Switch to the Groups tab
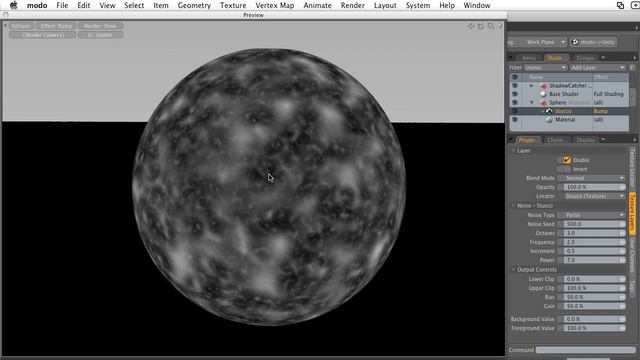The image size is (640, 360). click(585, 58)
